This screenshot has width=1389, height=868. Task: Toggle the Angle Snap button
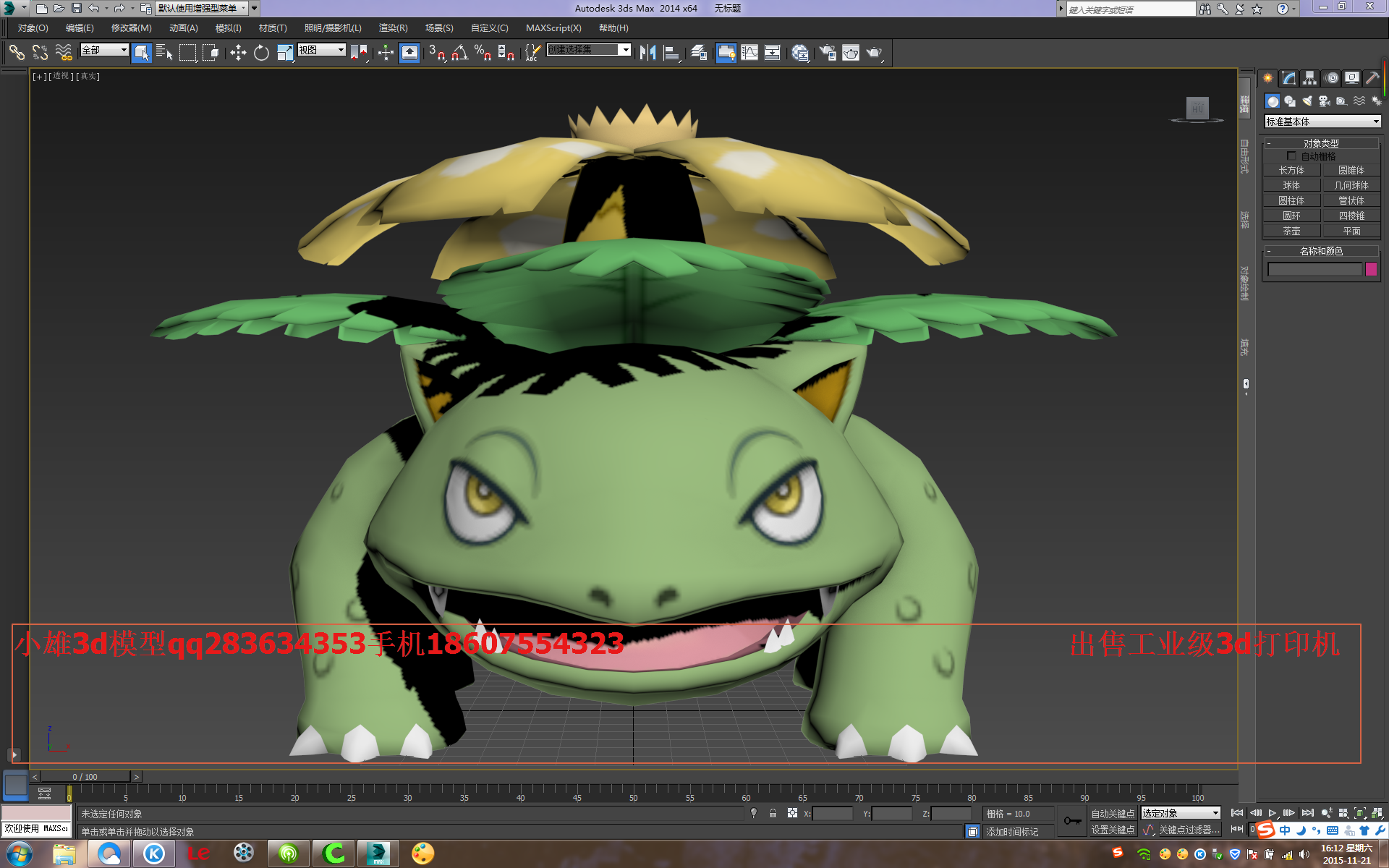point(460,52)
